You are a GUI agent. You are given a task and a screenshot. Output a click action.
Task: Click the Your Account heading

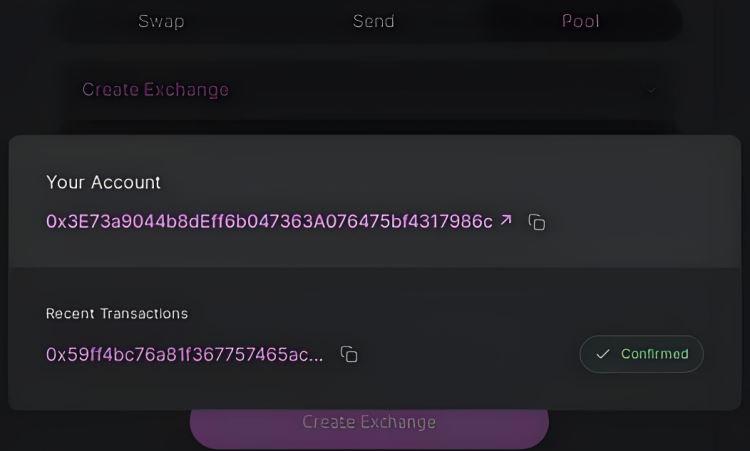(103, 182)
